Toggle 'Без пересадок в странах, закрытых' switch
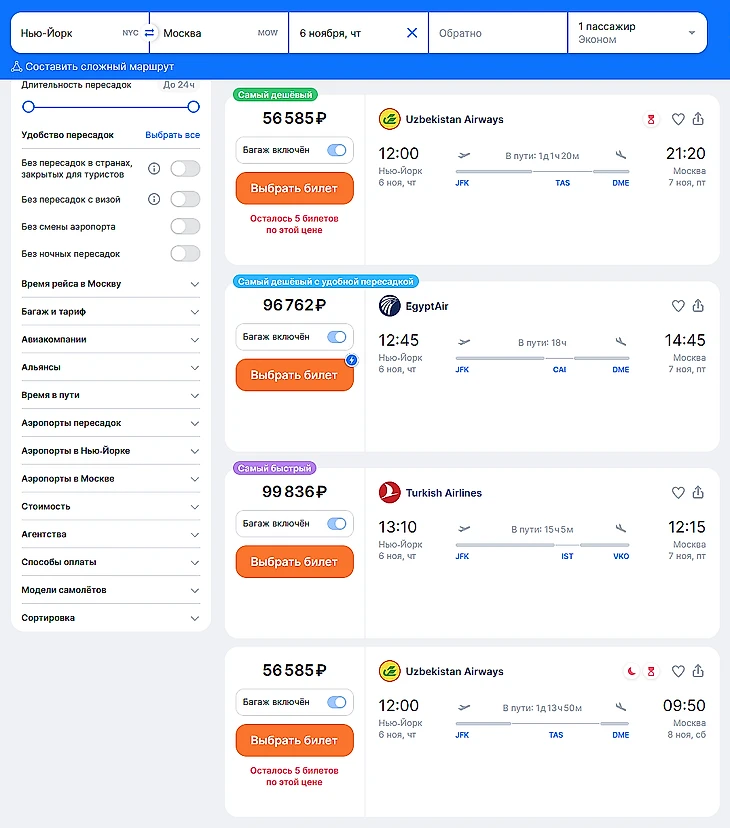 [x=185, y=168]
